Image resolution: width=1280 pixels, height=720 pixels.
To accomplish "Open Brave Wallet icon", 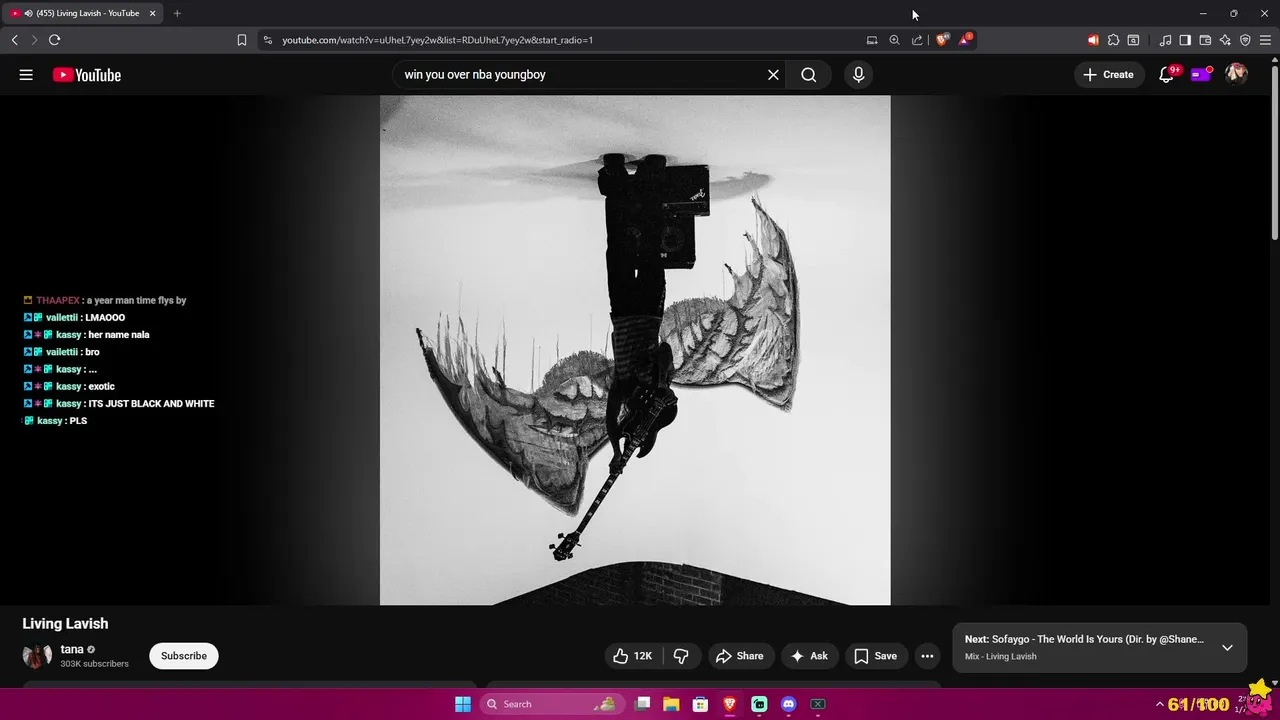I will pyautogui.click(x=1205, y=40).
